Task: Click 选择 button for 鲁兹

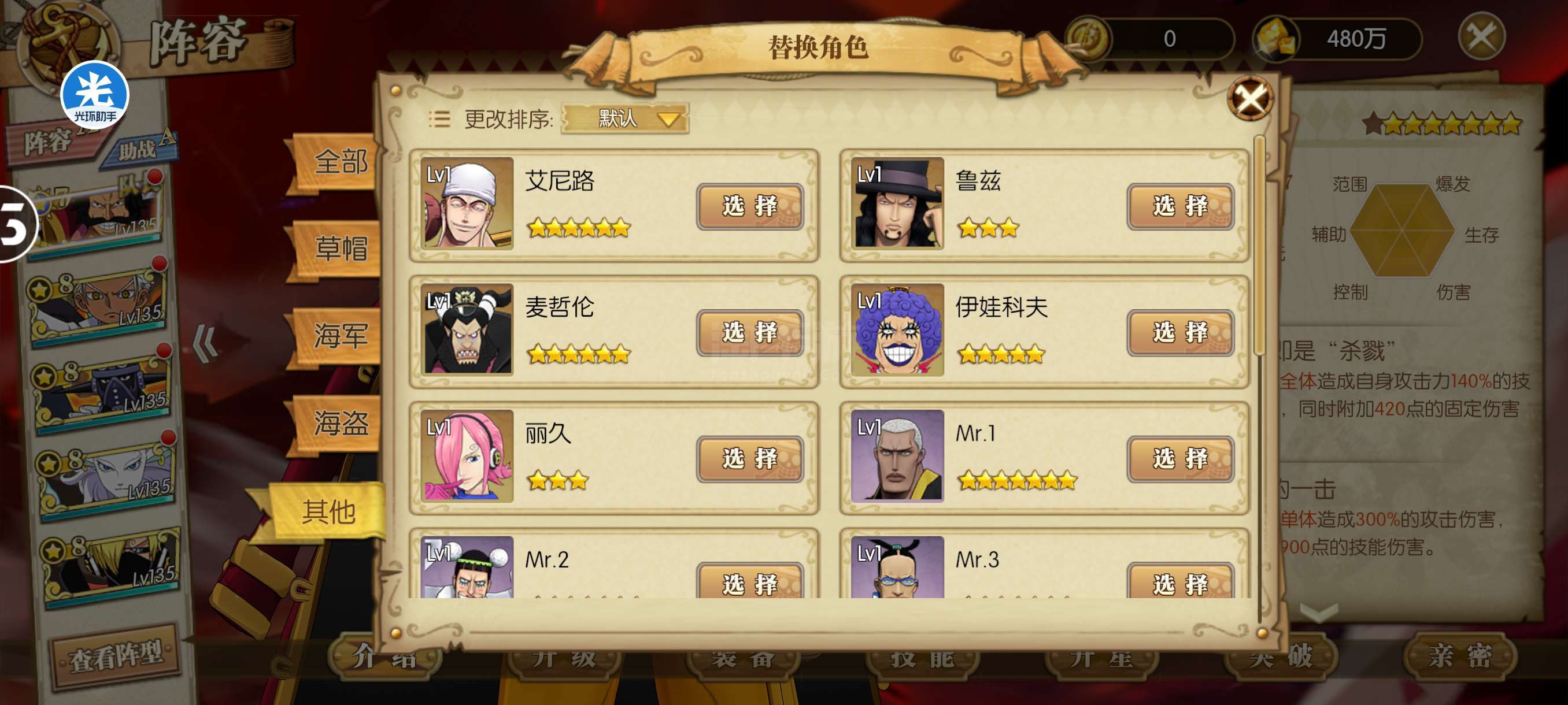Action: click(1180, 206)
